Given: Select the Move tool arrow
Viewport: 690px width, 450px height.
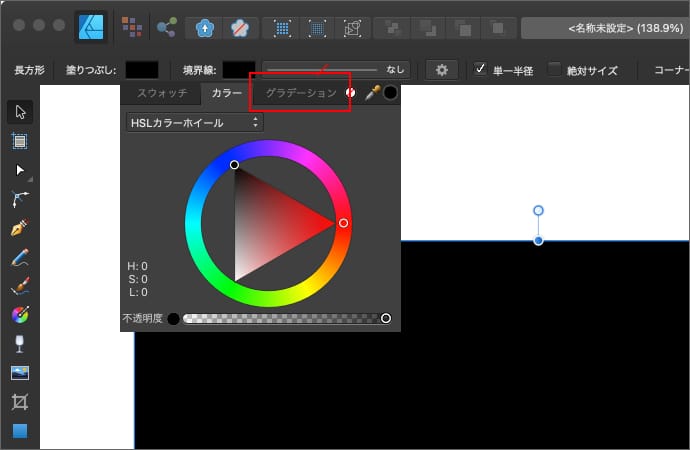Looking at the screenshot, I should [20, 111].
